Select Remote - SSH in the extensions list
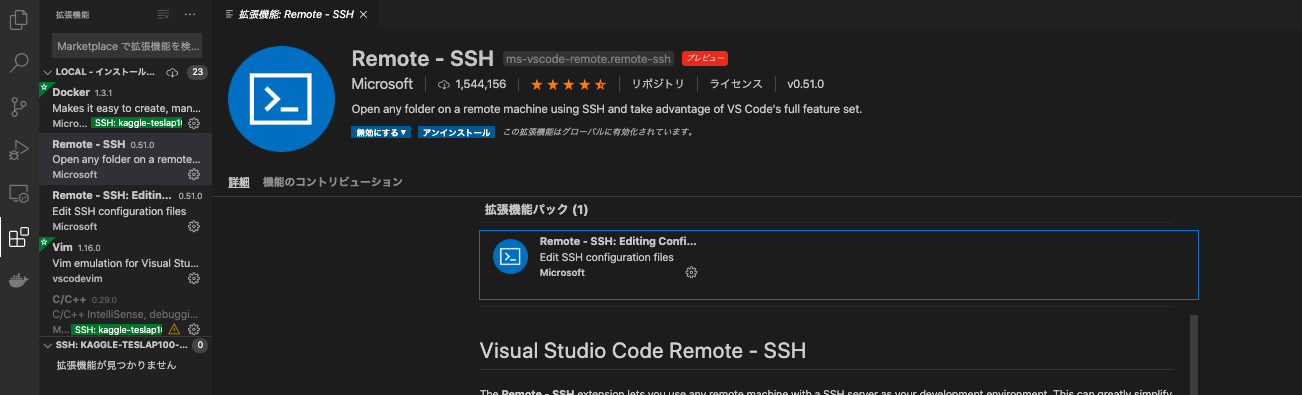The height and width of the screenshot is (395, 1302). (126, 159)
